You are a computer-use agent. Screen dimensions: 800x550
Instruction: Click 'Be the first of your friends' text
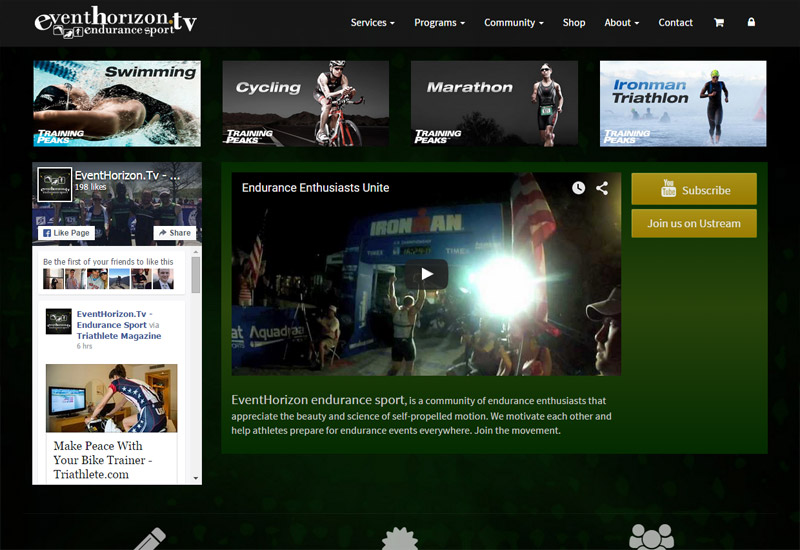108,262
